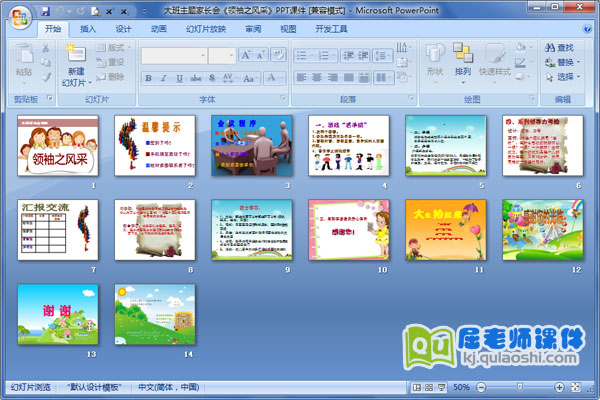Viewport: 600px width, 400px height.
Task: Select slide 7 thumbnail 汇报交流
Action: click(x=58, y=229)
